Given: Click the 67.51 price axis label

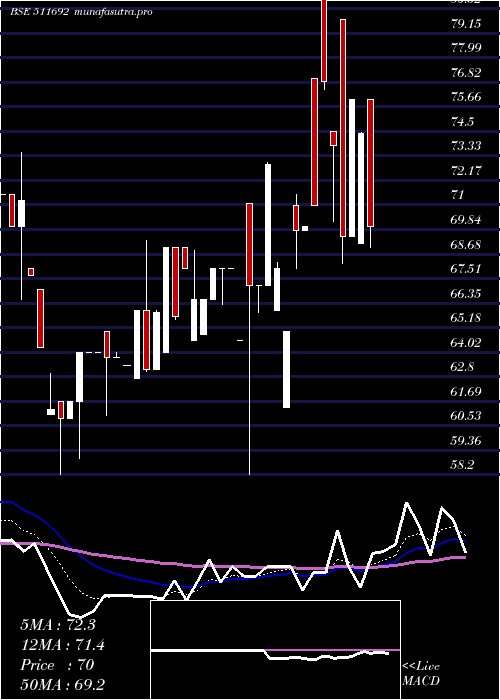Looking at the screenshot, I should (x=466, y=269).
